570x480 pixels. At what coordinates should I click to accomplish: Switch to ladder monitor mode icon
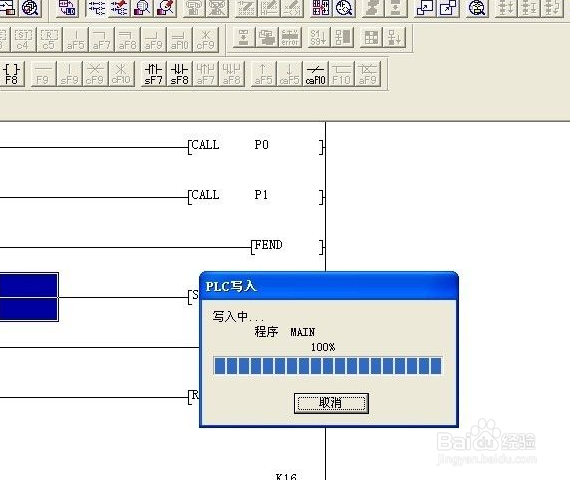[97, 8]
